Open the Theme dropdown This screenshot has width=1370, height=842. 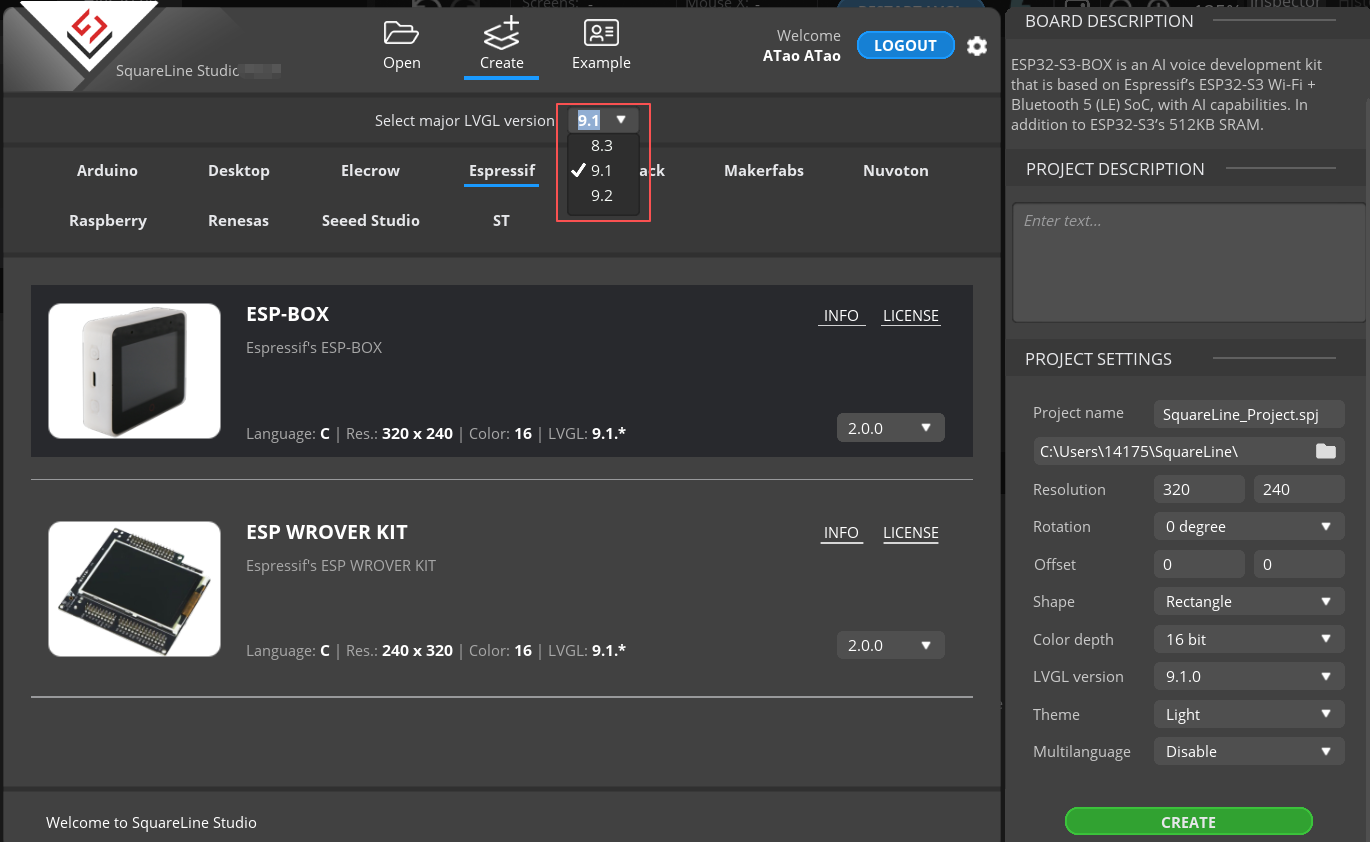[1248, 714]
